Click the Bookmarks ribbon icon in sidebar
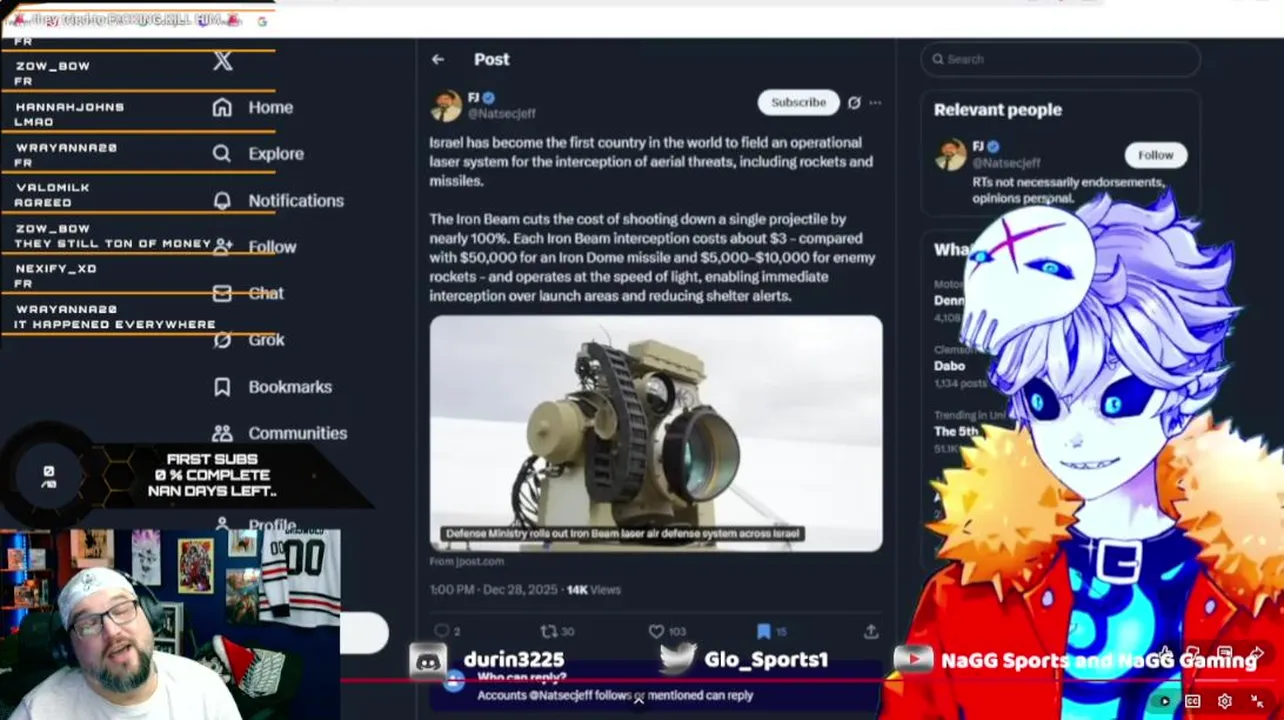The image size is (1284, 720). pyautogui.click(x=222, y=387)
